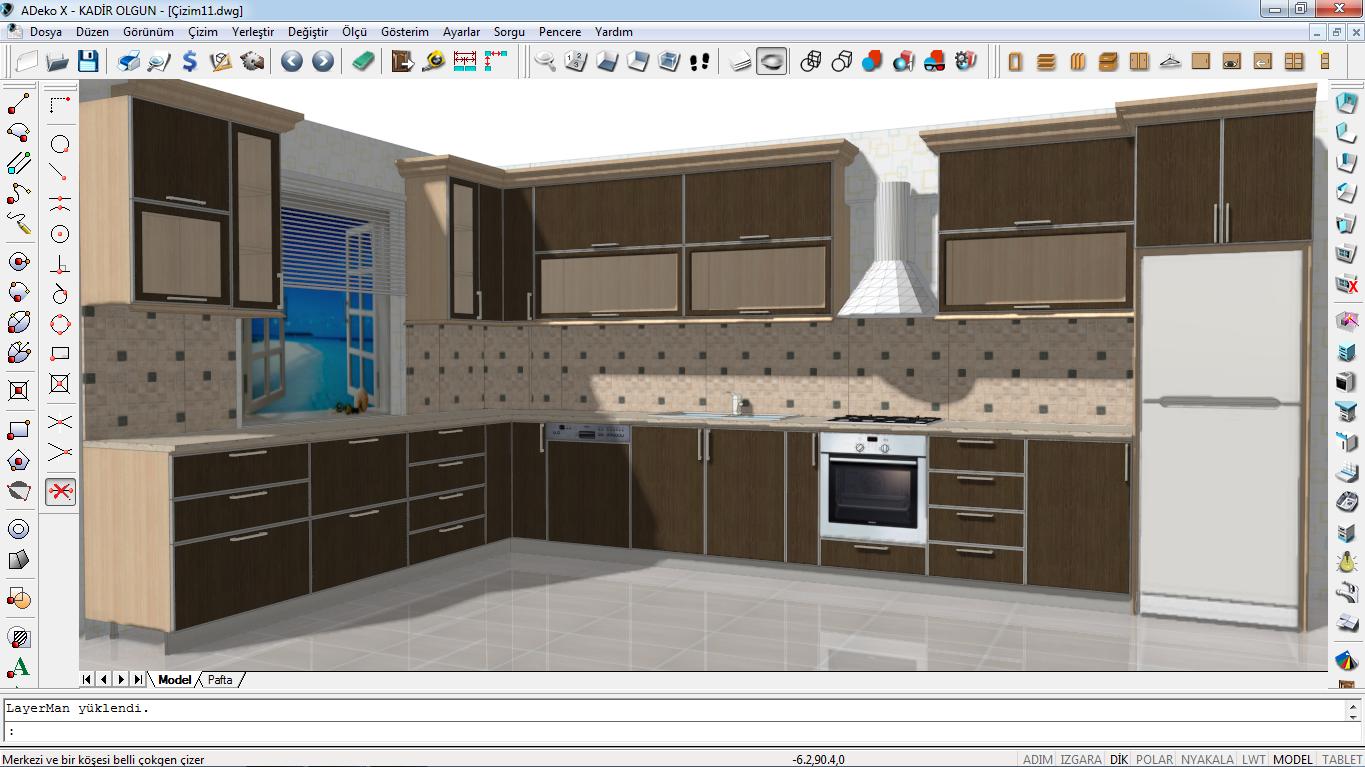
Task: Open the Yerleştir menu
Action: point(253,32)
